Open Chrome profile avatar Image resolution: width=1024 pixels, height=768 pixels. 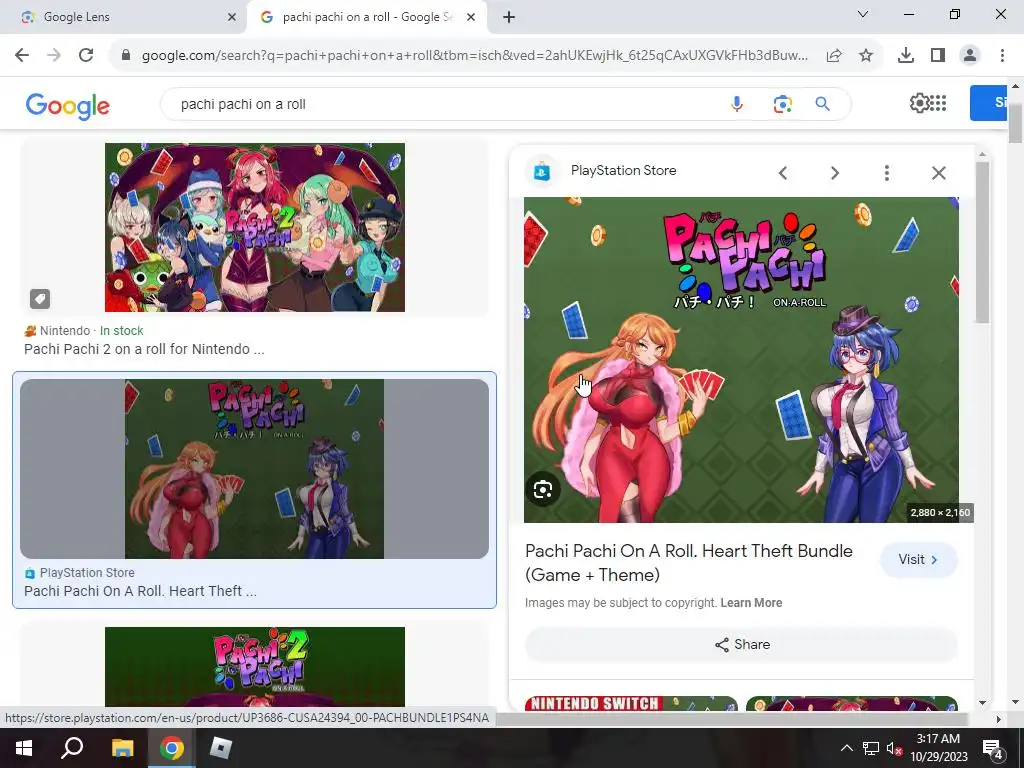pyautogui.click(x=970, y=56)
